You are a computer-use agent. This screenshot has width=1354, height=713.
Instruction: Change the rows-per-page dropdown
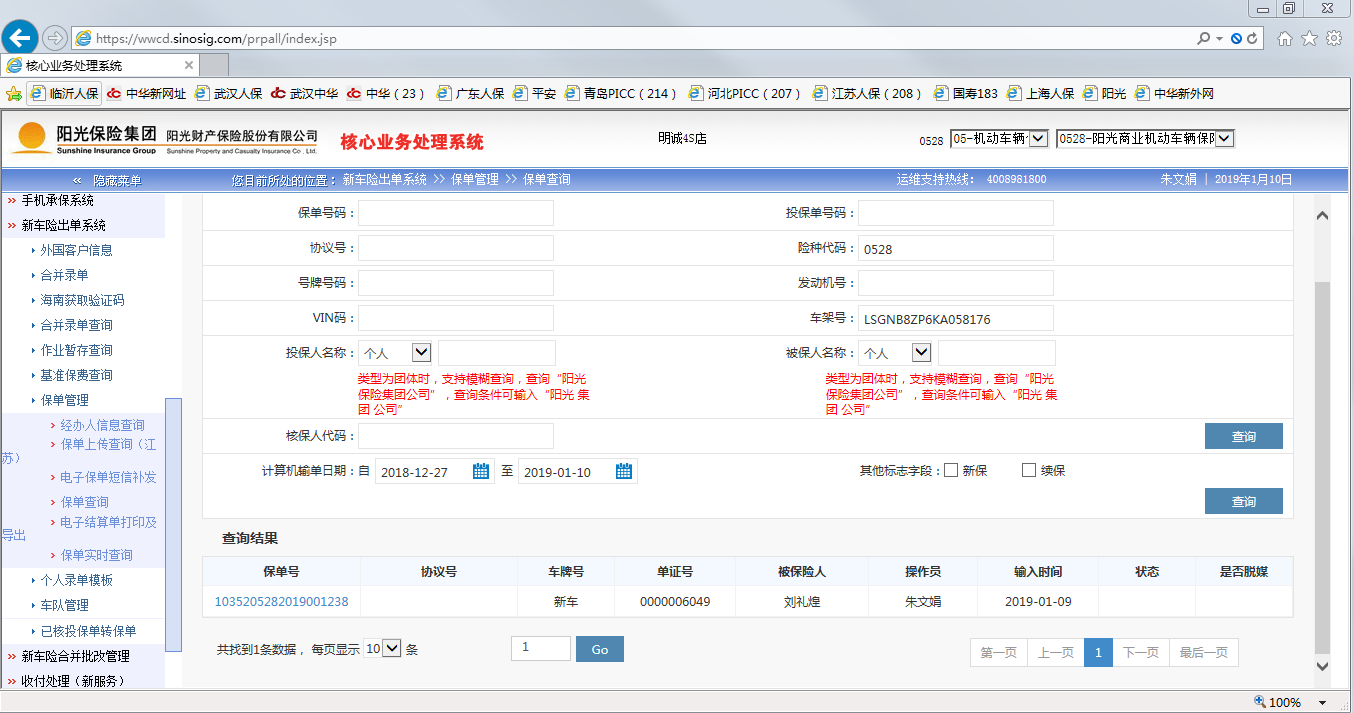click(x=382, y=648)
